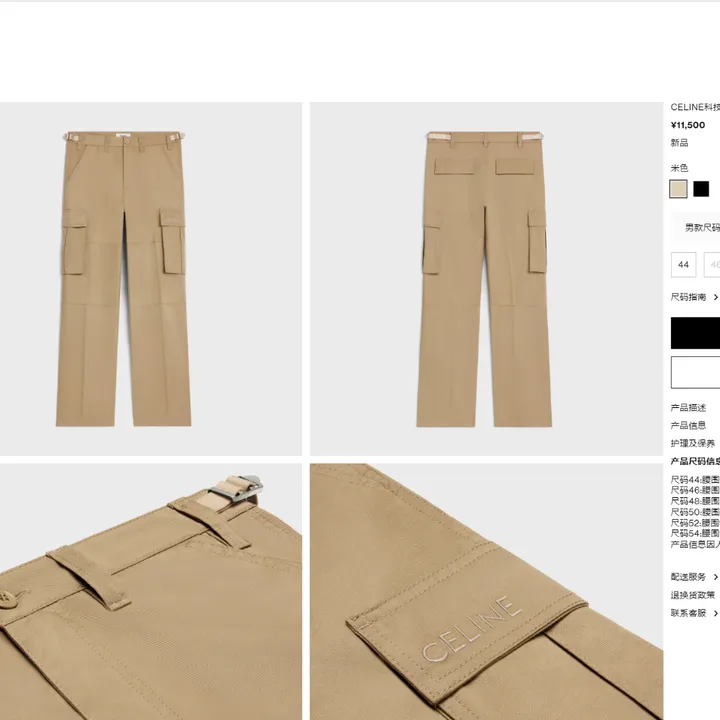Click the black add-to-cart button
This screenshot has width=720, height=720.
[x=695, y=333]
